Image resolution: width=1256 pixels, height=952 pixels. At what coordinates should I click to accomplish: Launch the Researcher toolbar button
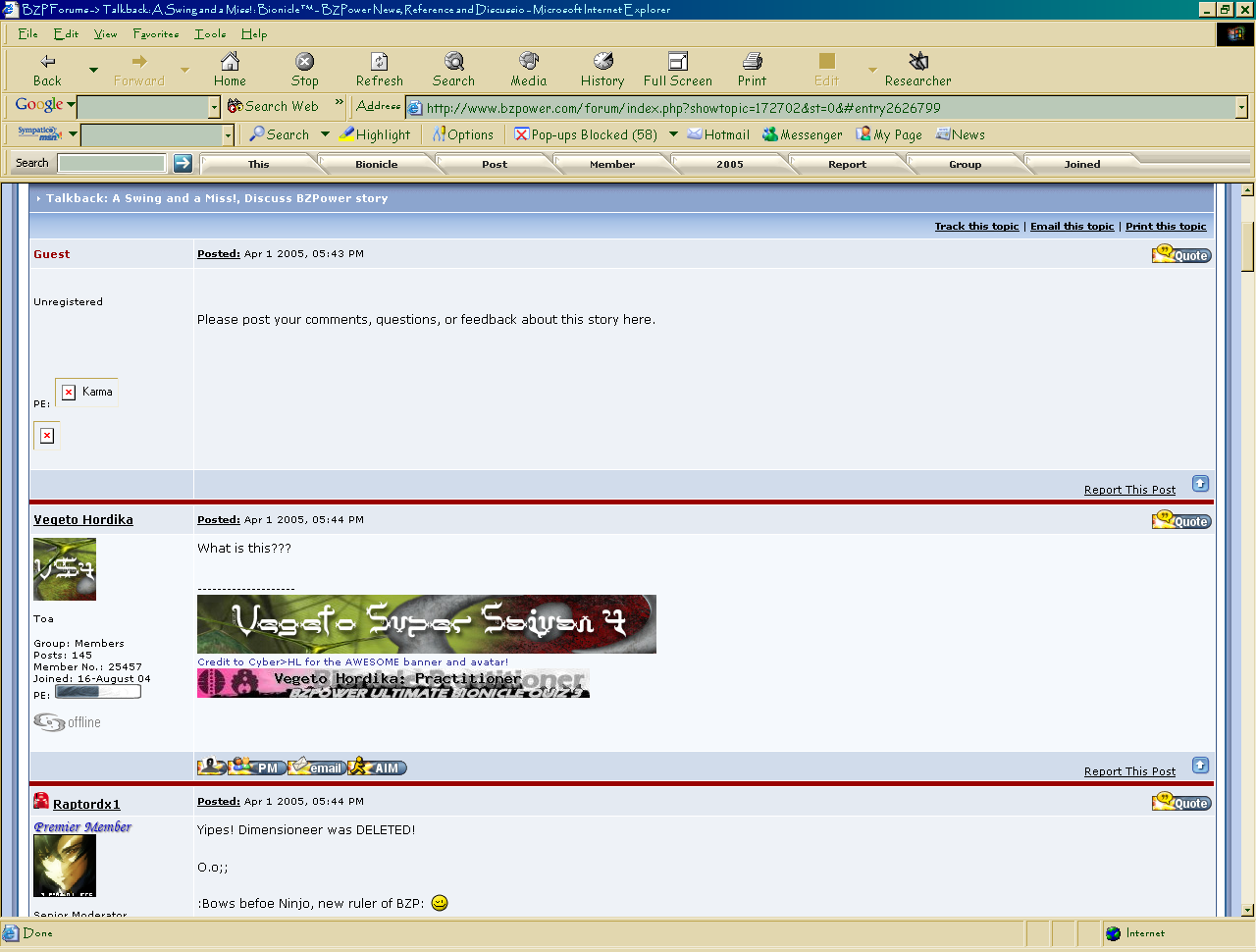tap(918, 70)
